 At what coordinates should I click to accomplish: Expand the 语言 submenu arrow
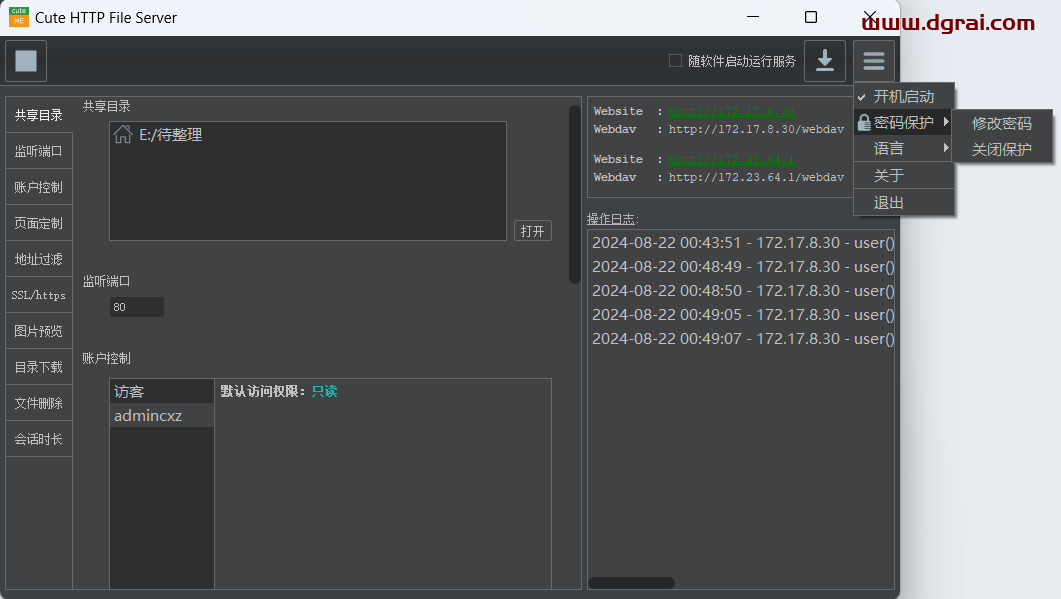pyautogui.click(x=946, y=148)
